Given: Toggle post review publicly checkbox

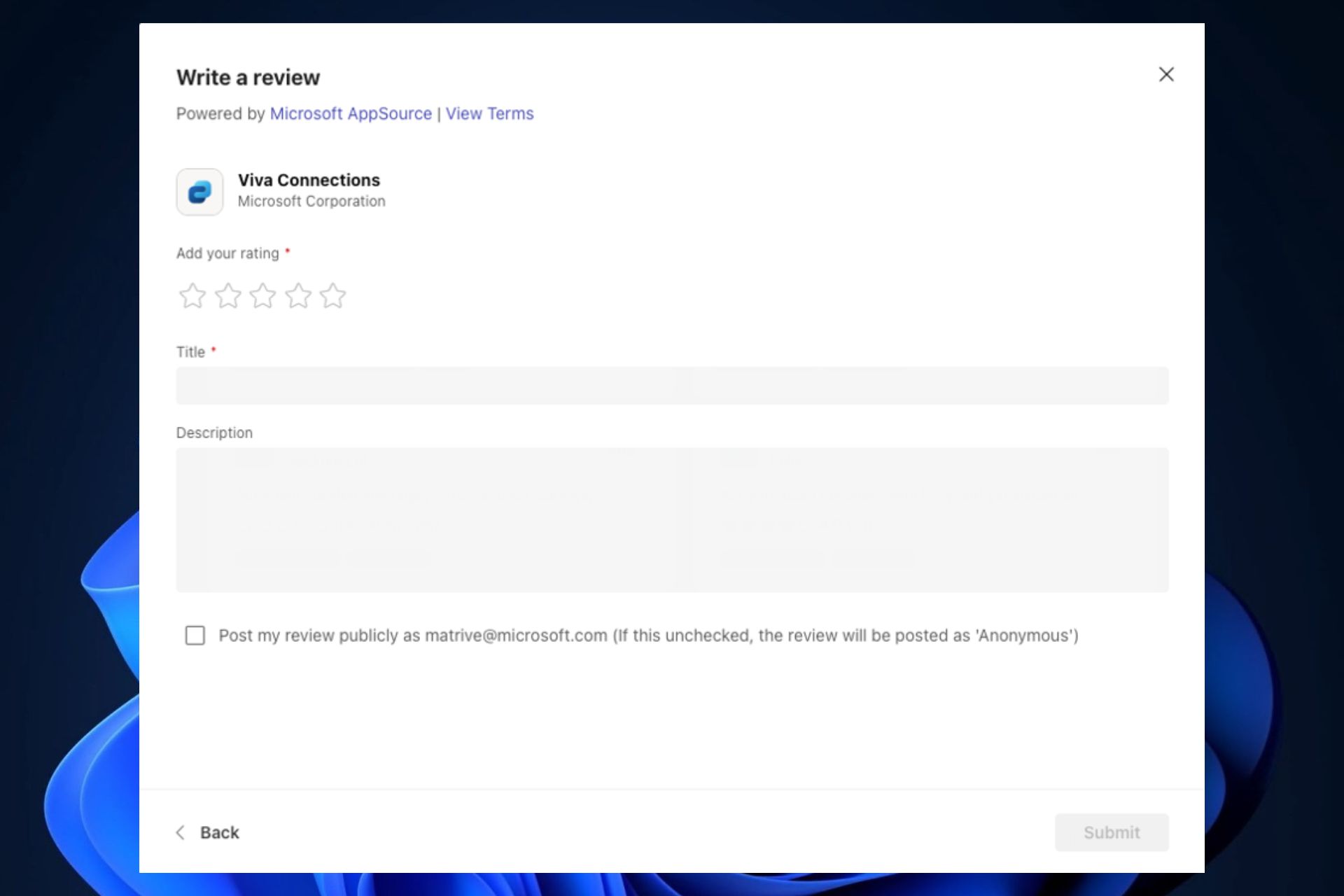Looking at the screenshot, I should point(195,635).
